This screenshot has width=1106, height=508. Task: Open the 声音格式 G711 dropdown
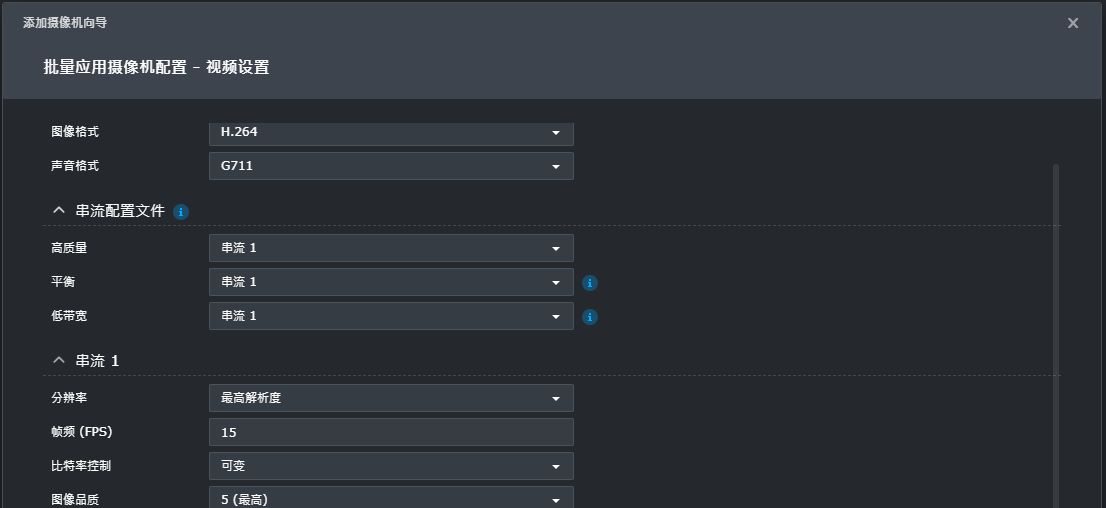point(390,166)
